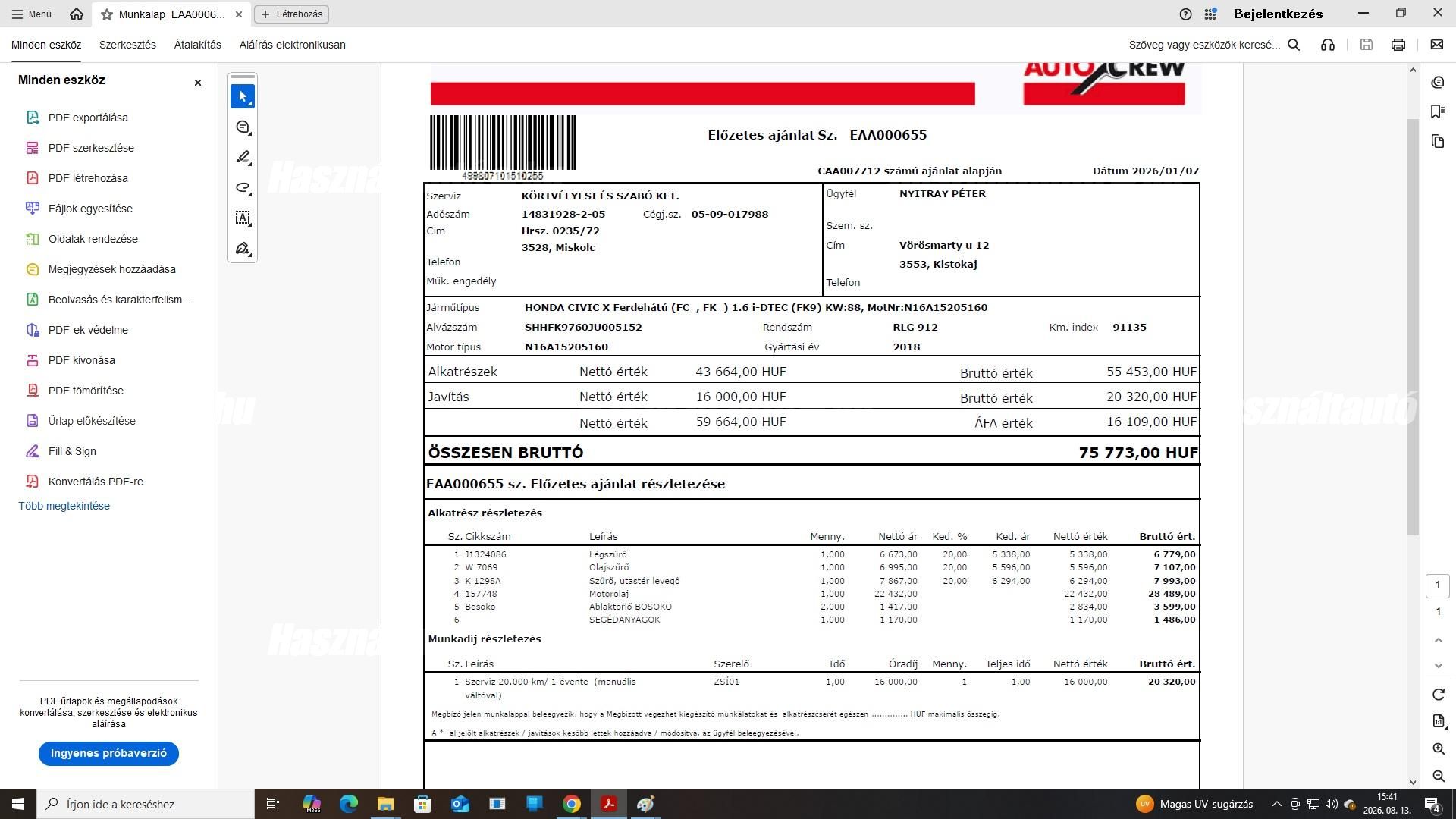Open Fájlok egyesítése tool
The height and width of the screenshot is (819, 1456).
click(90, 209)
